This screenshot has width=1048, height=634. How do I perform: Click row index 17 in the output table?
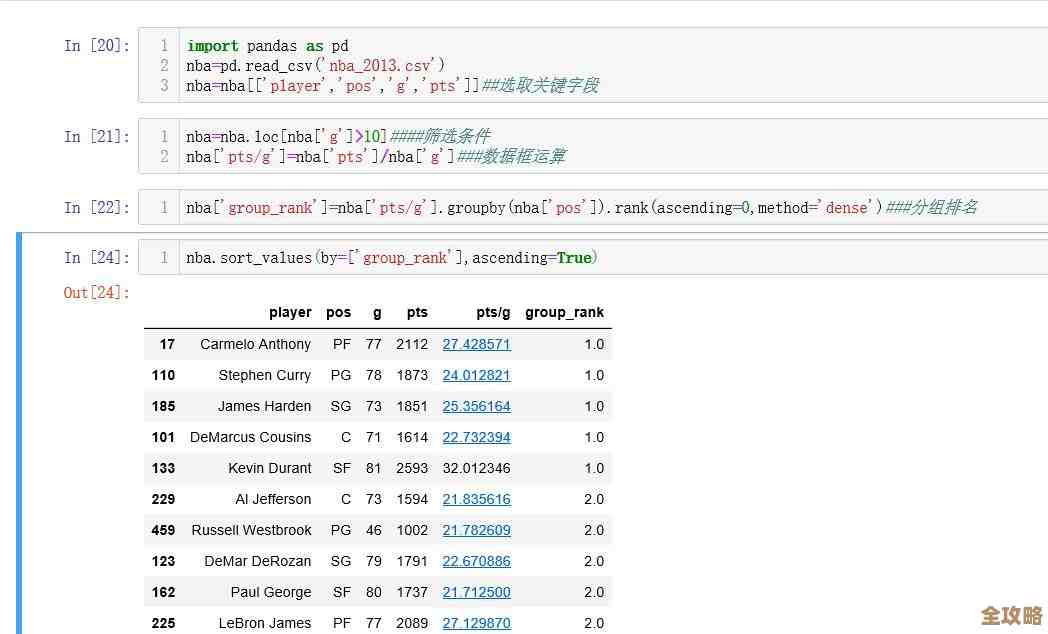(167, 344)
